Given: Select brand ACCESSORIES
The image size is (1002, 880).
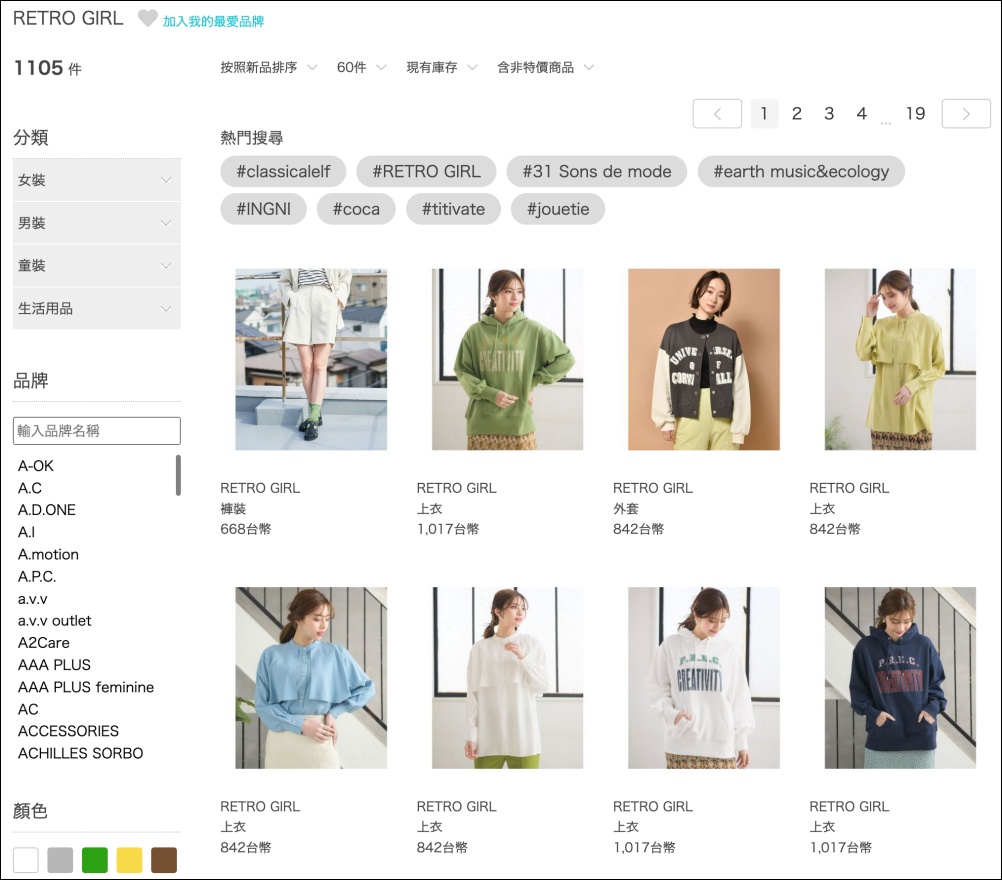Looking at the screenshot, I should [68, 731].
